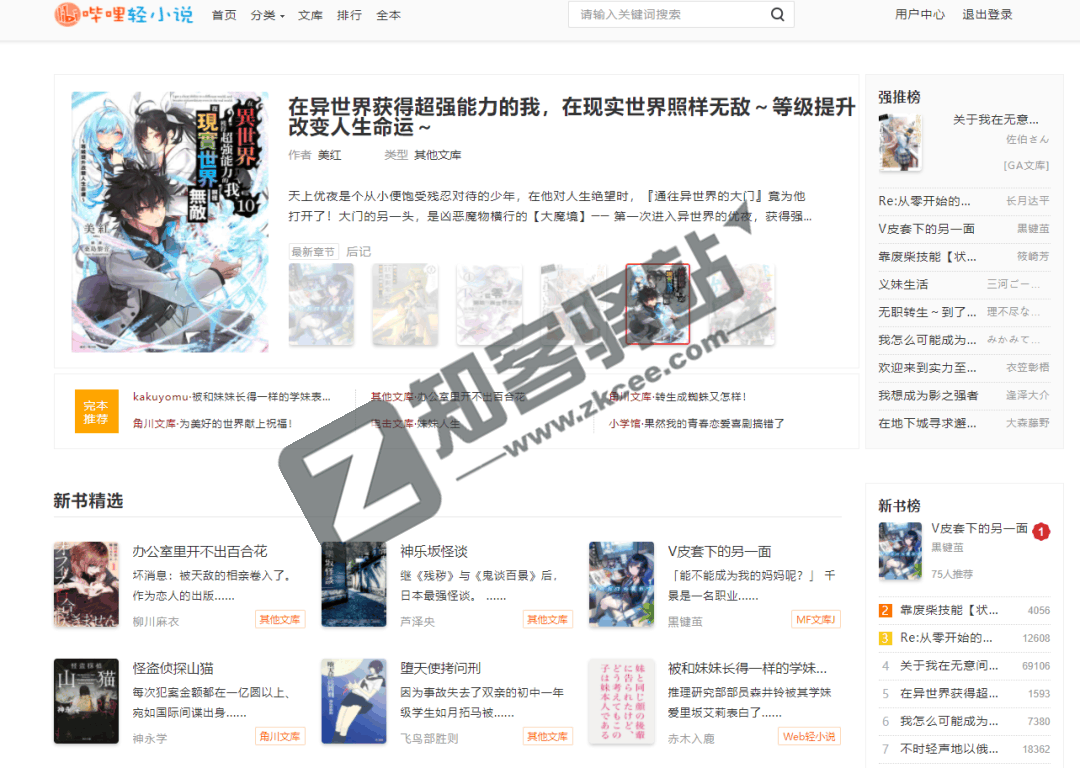Click the 退出登录 link
1080x768 pixels.
[x=987, y=14]
